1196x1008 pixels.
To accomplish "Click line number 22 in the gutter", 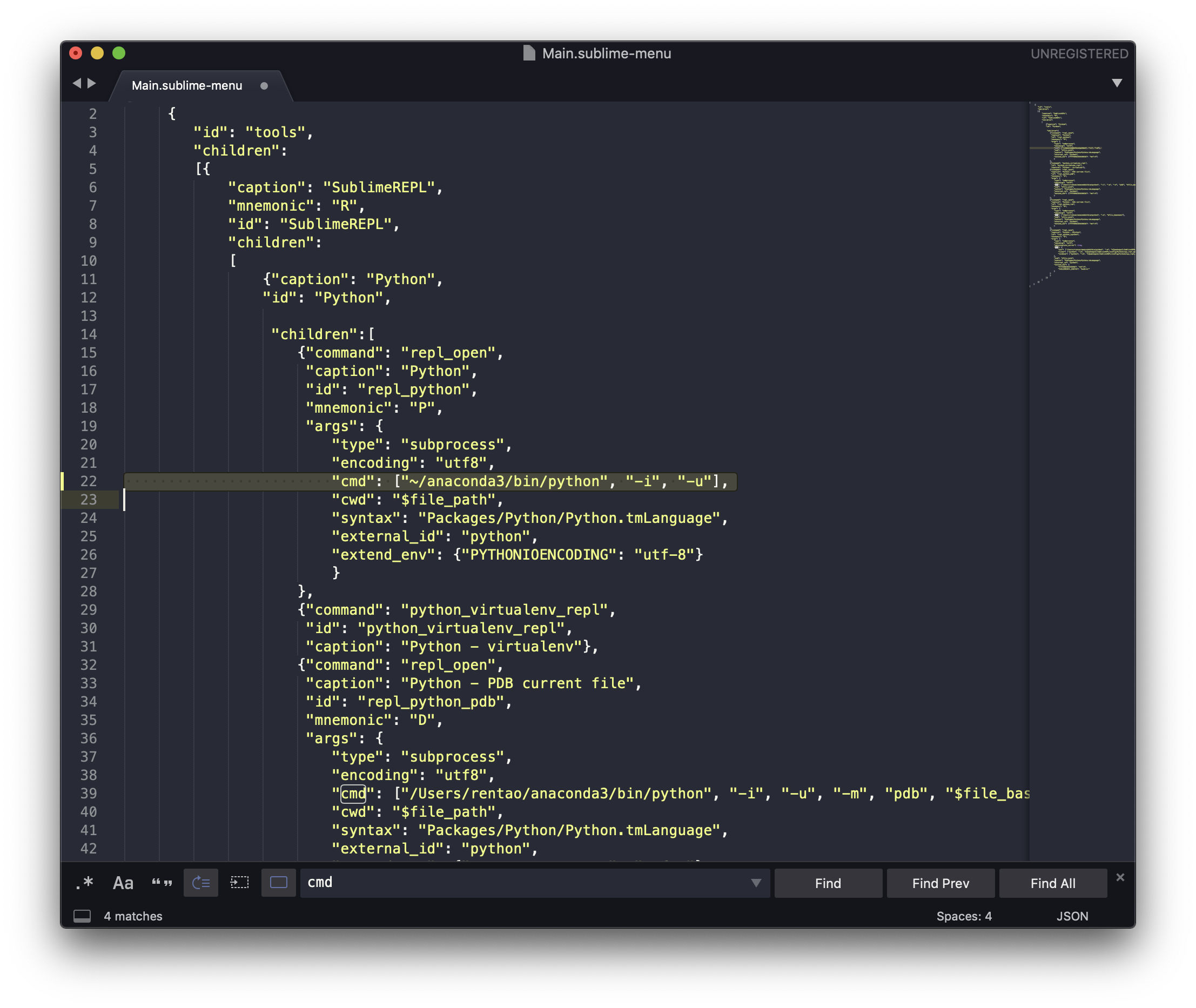I will click(89, 481).
